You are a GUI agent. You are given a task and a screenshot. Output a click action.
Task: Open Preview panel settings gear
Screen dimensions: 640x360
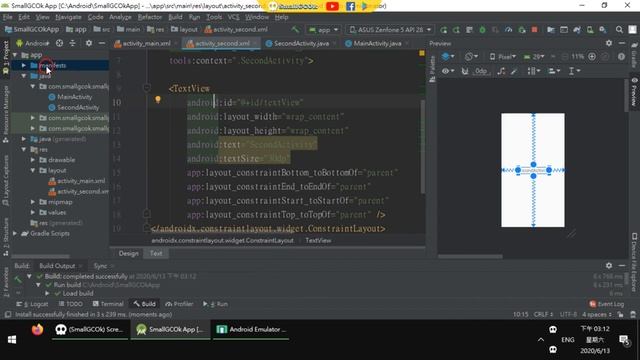tap(609, 43)
